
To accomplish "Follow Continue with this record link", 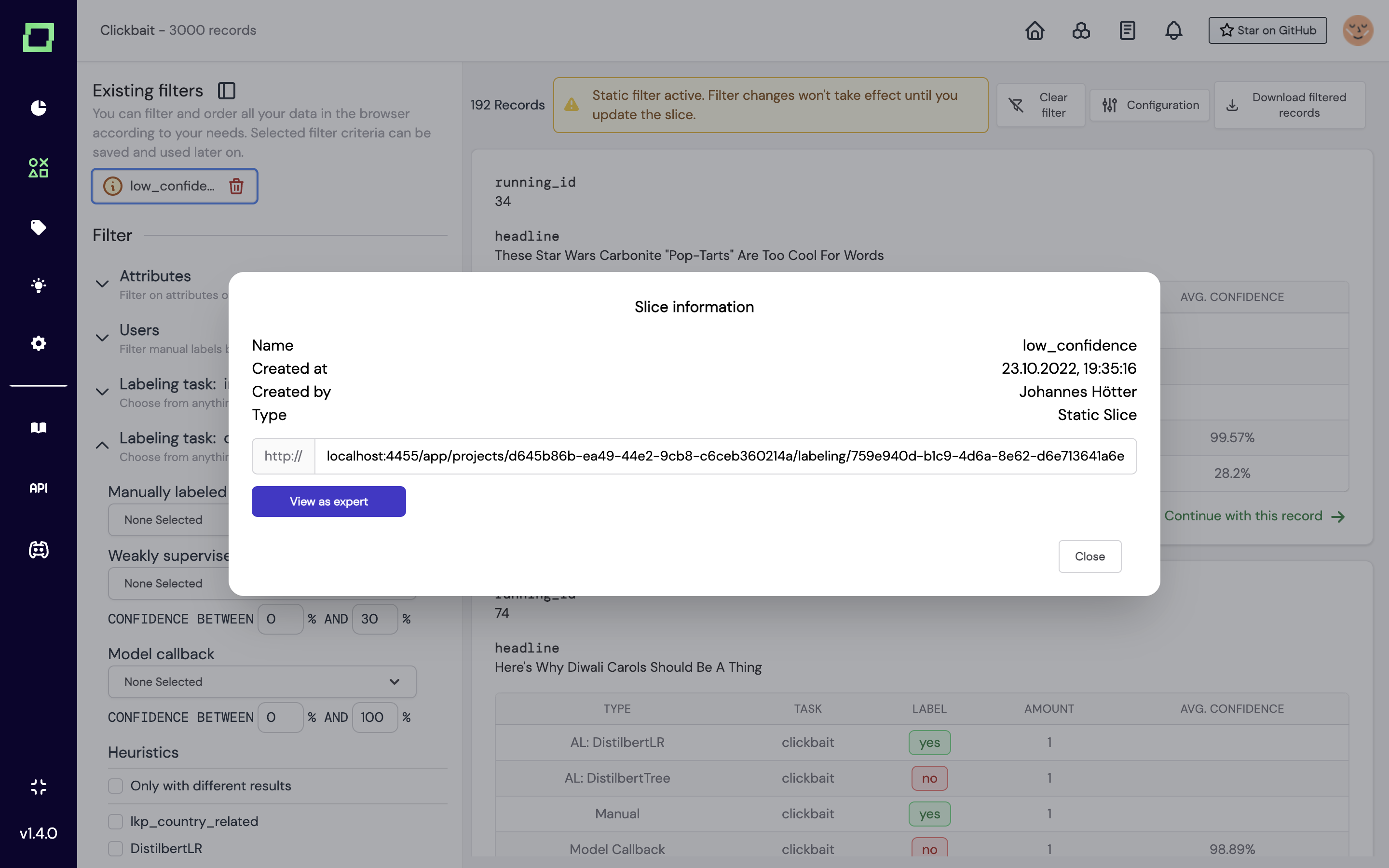I will [1253, 516].
